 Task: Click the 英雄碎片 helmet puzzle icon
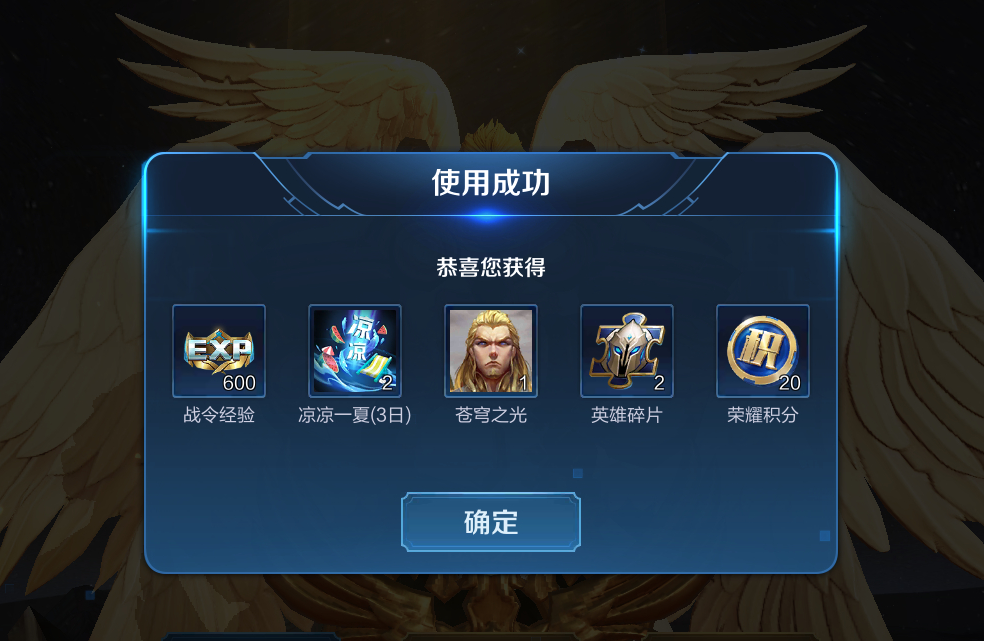click(627, 351)
